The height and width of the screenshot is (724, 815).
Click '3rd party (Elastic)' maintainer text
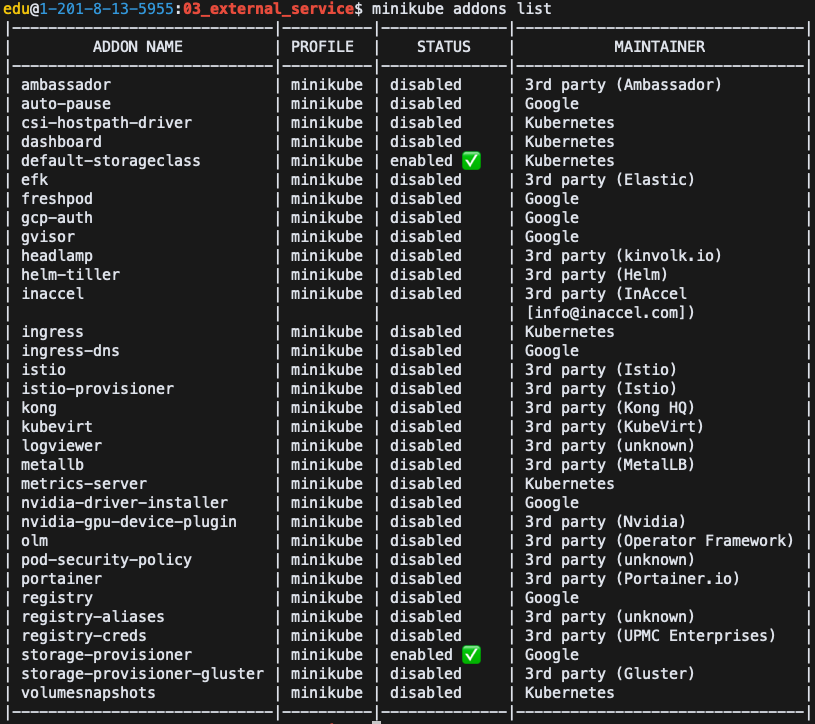[610, 180]
